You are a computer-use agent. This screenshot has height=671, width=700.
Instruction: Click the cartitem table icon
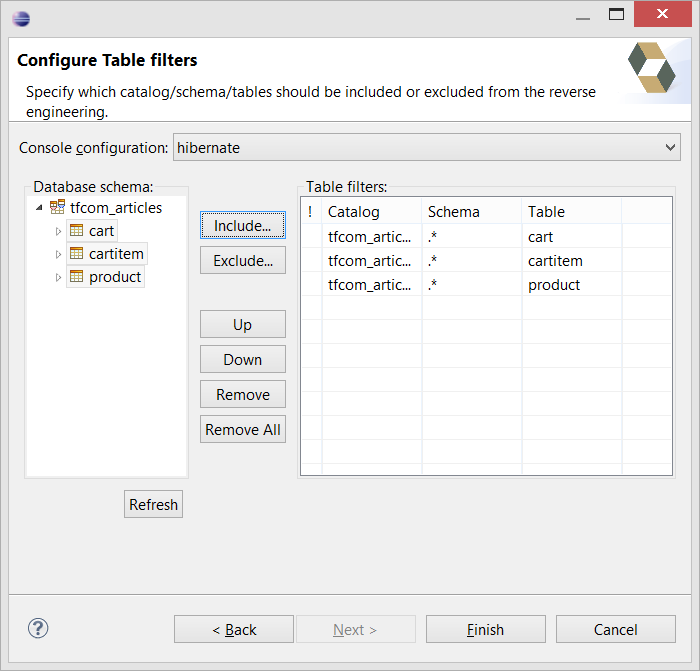(76, 254)
